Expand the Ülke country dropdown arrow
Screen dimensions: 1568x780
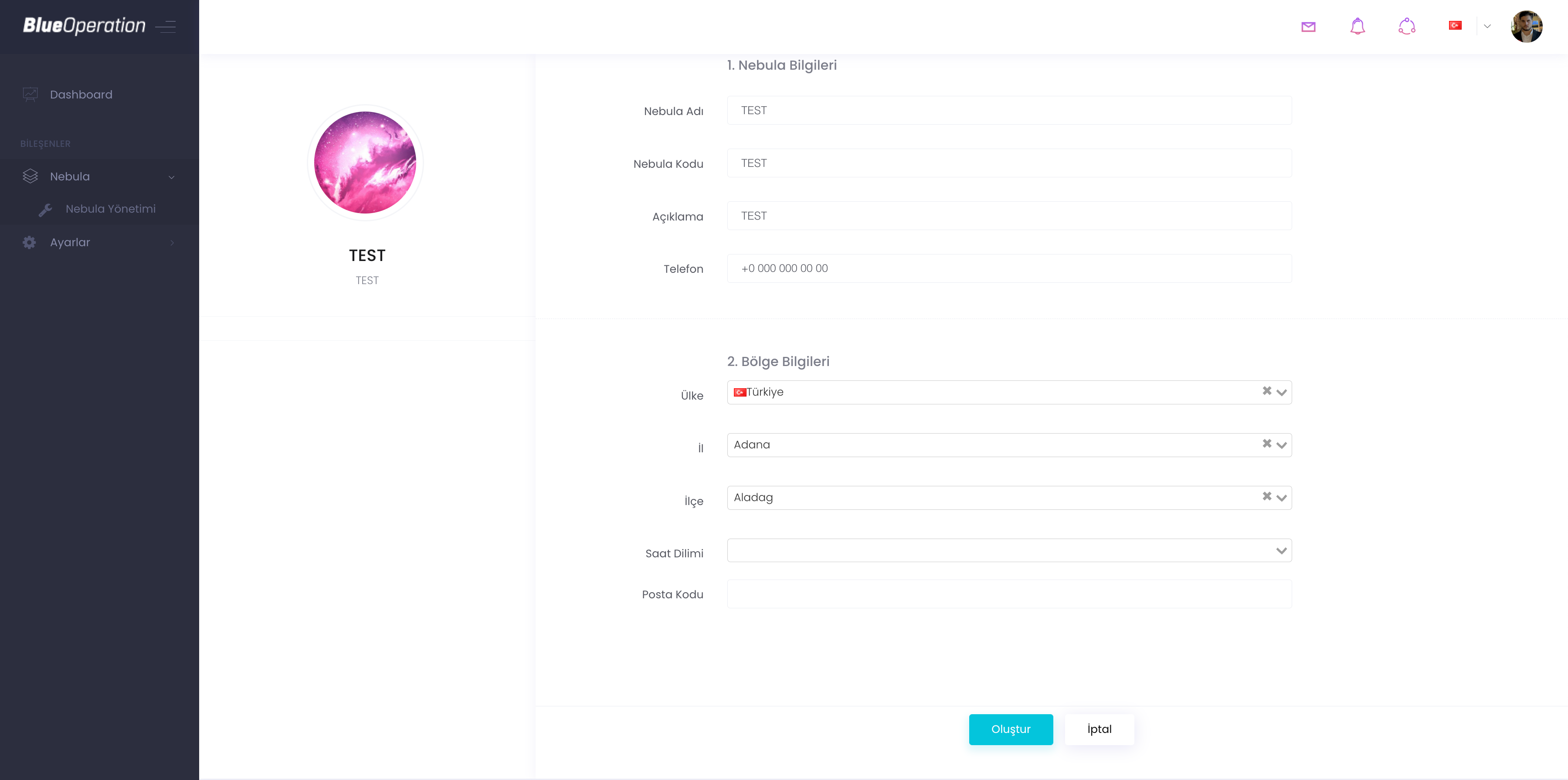(1281, 393)
